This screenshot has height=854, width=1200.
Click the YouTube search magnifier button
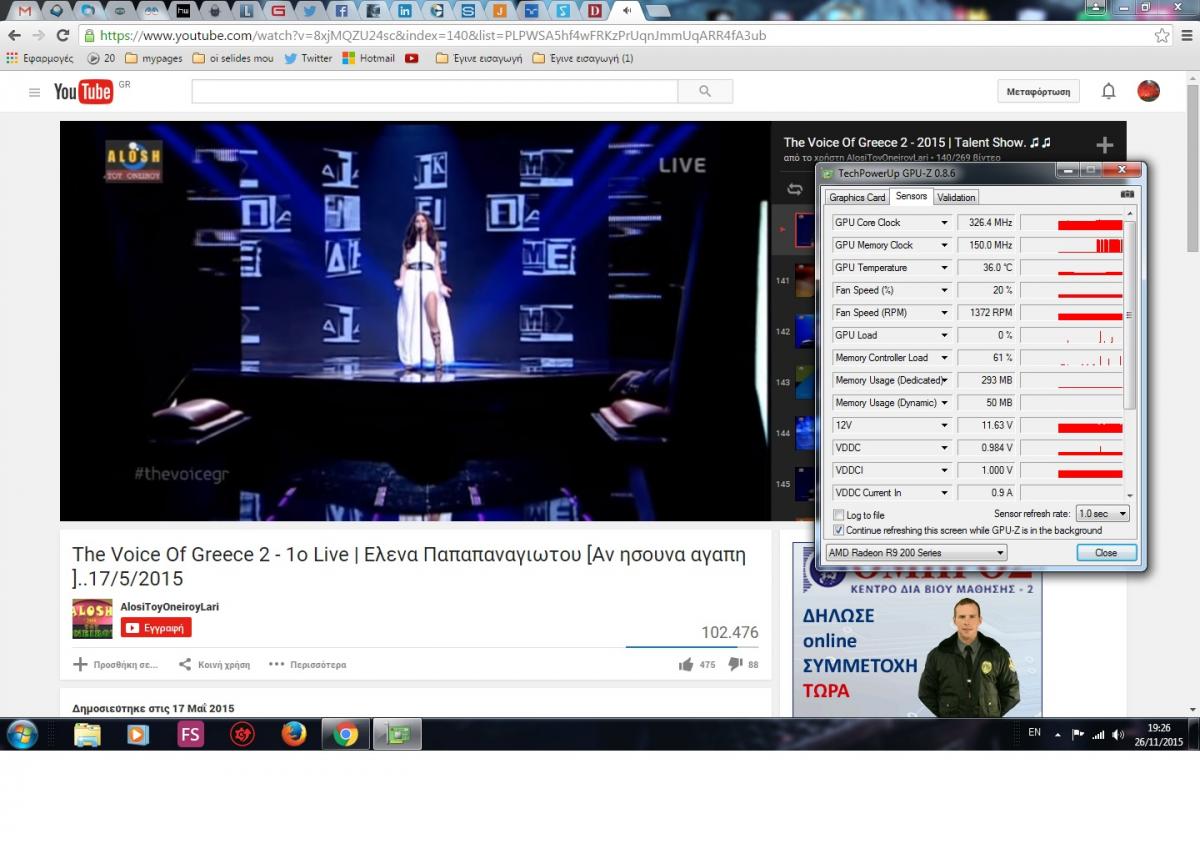tap(705, 91)
